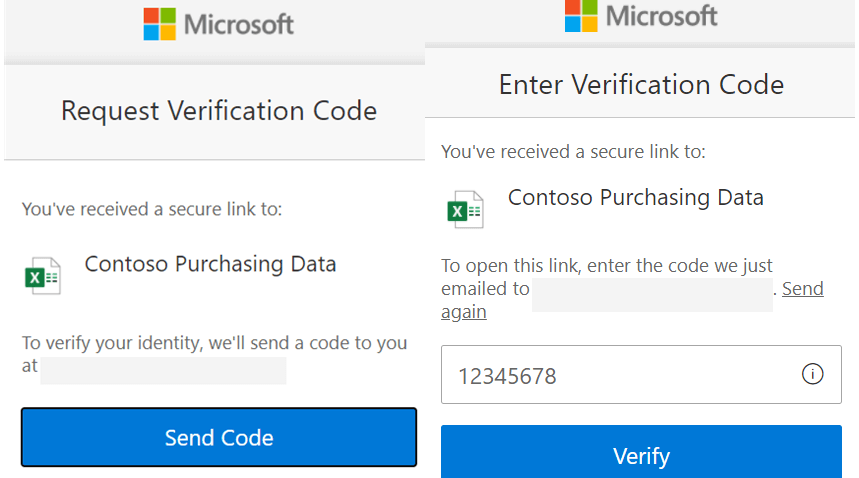Click the Microsoft logo in the Enter panel
The width and height of the screenshot is (859, 478).
(x=581, y=15)
